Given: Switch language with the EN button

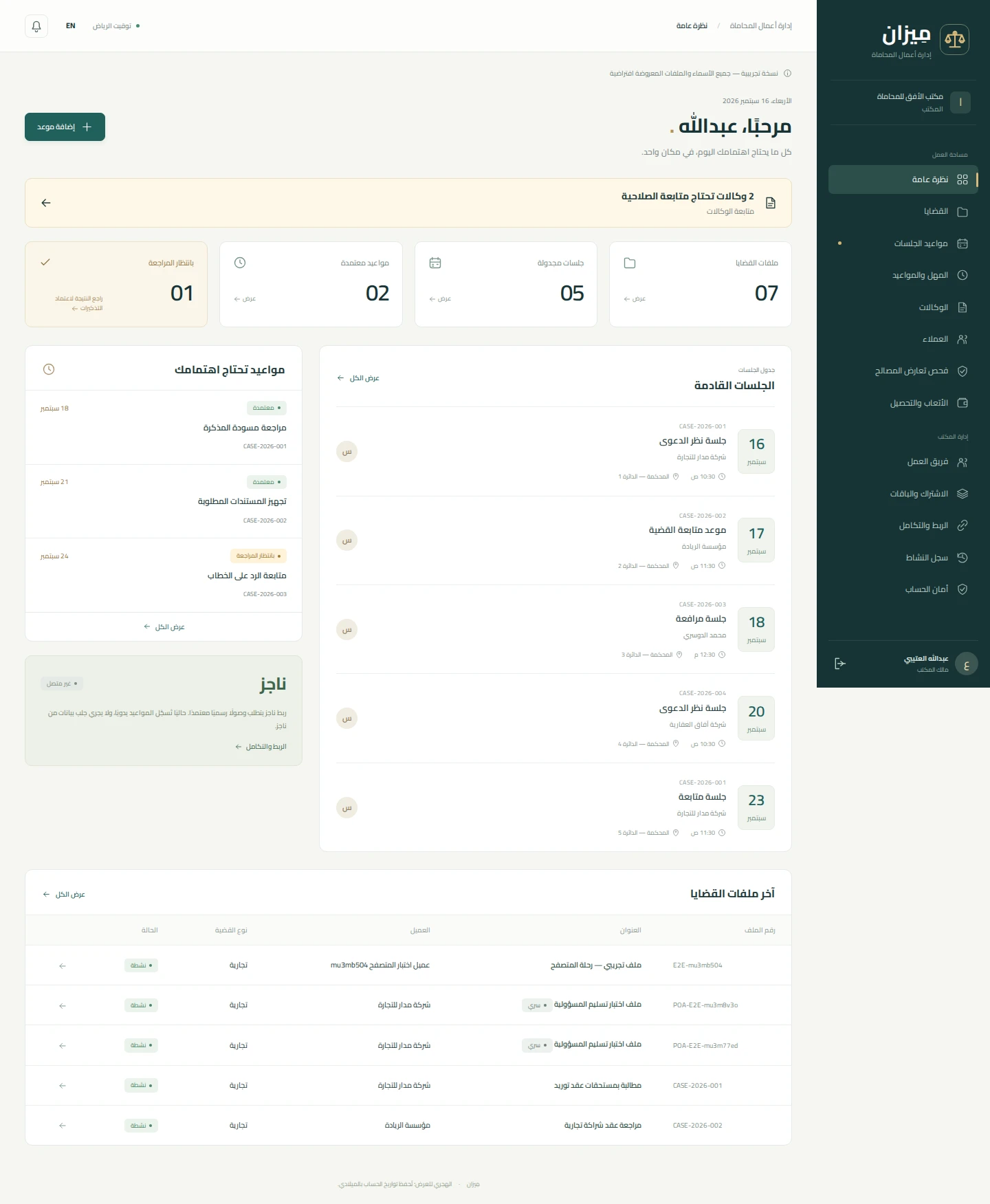Looking at the screenshot, I should [x=71, y=26].
